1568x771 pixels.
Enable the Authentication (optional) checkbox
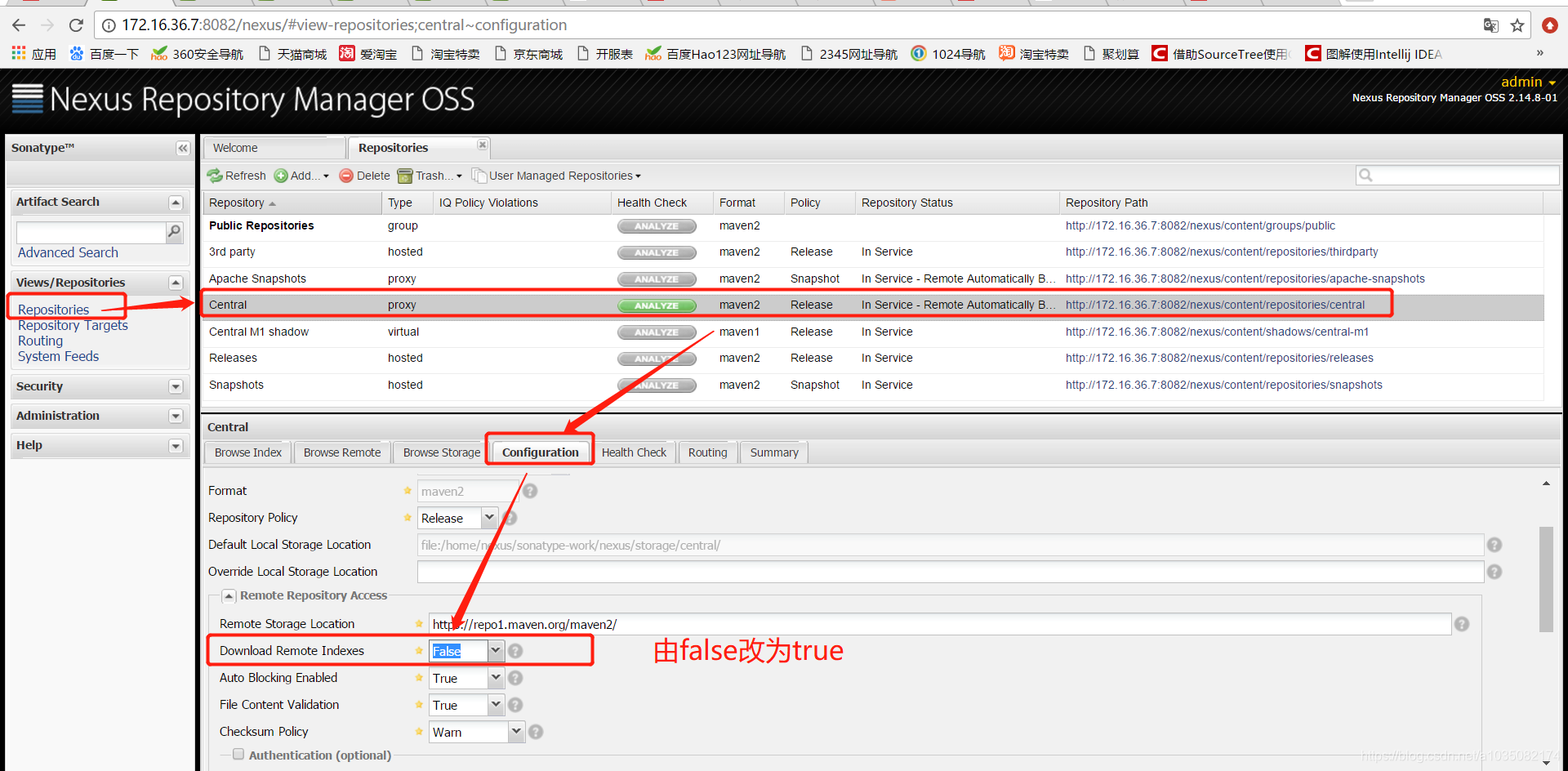click(x=238, y=754)
